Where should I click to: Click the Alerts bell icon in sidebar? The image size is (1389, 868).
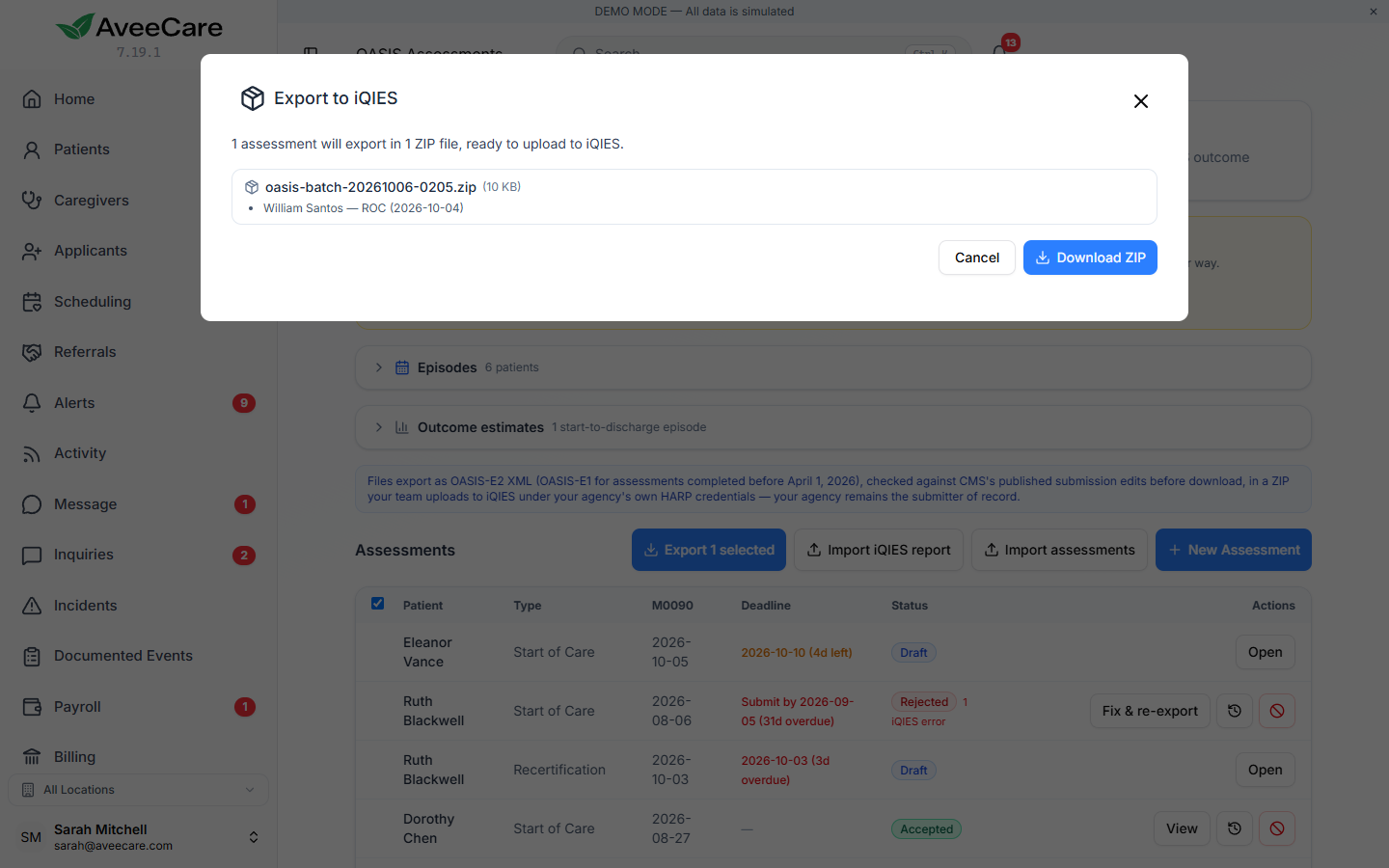(x=32, y=403)
